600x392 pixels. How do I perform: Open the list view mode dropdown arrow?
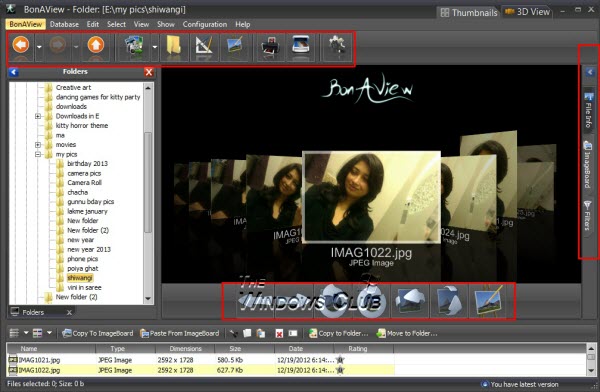point(26,333)
